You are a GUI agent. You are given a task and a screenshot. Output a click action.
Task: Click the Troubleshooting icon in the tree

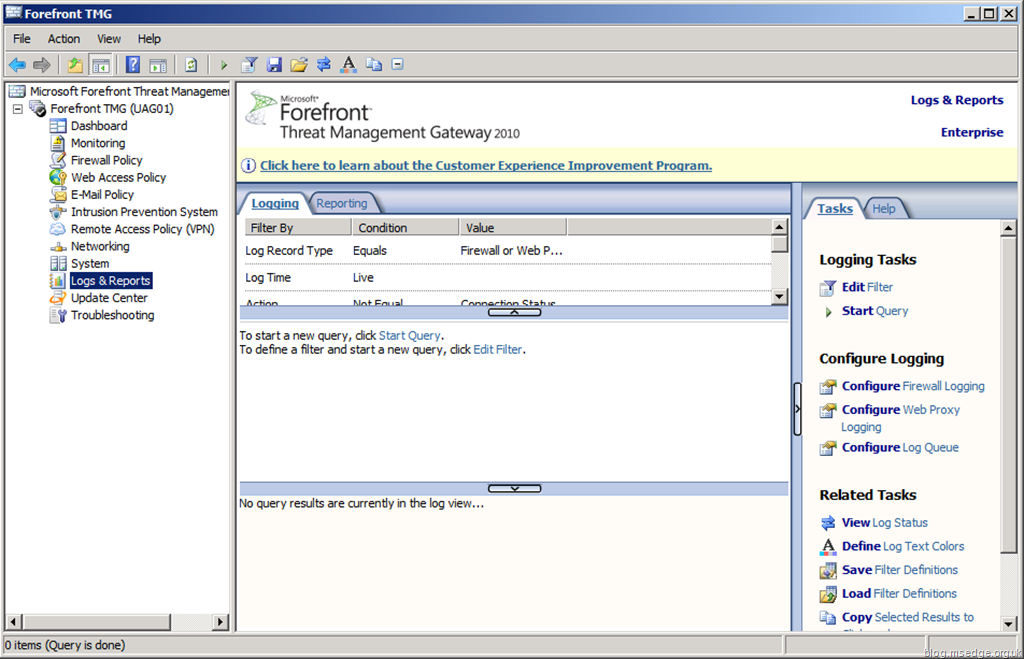pyautogui.click(x=58, y=315)
